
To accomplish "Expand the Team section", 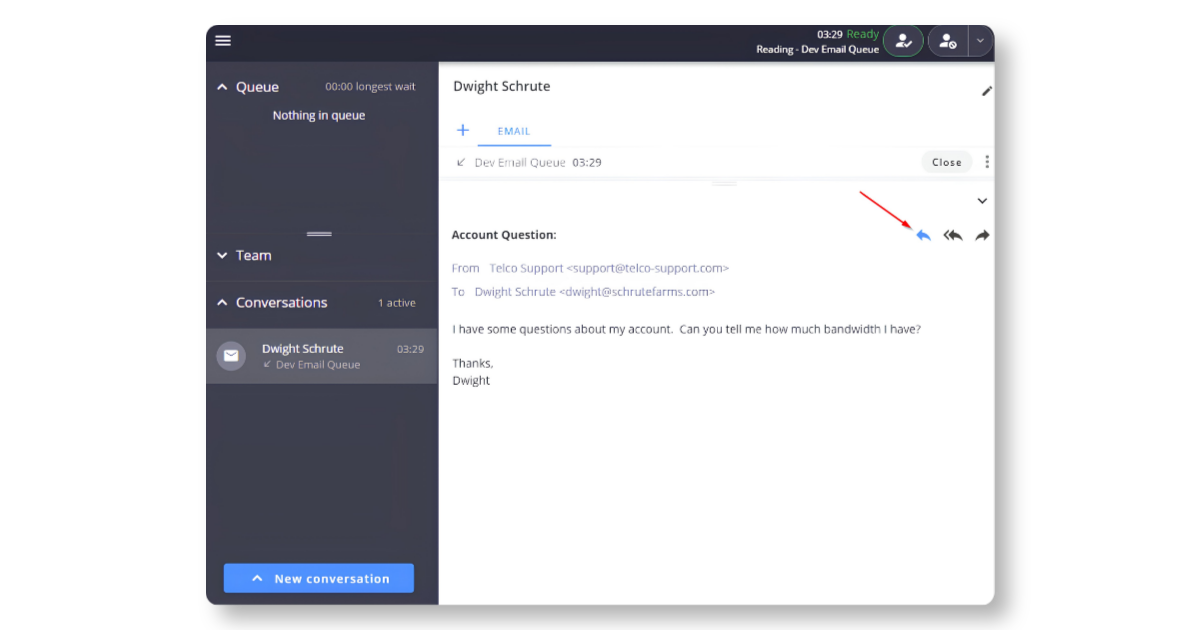I will [222, 256].
